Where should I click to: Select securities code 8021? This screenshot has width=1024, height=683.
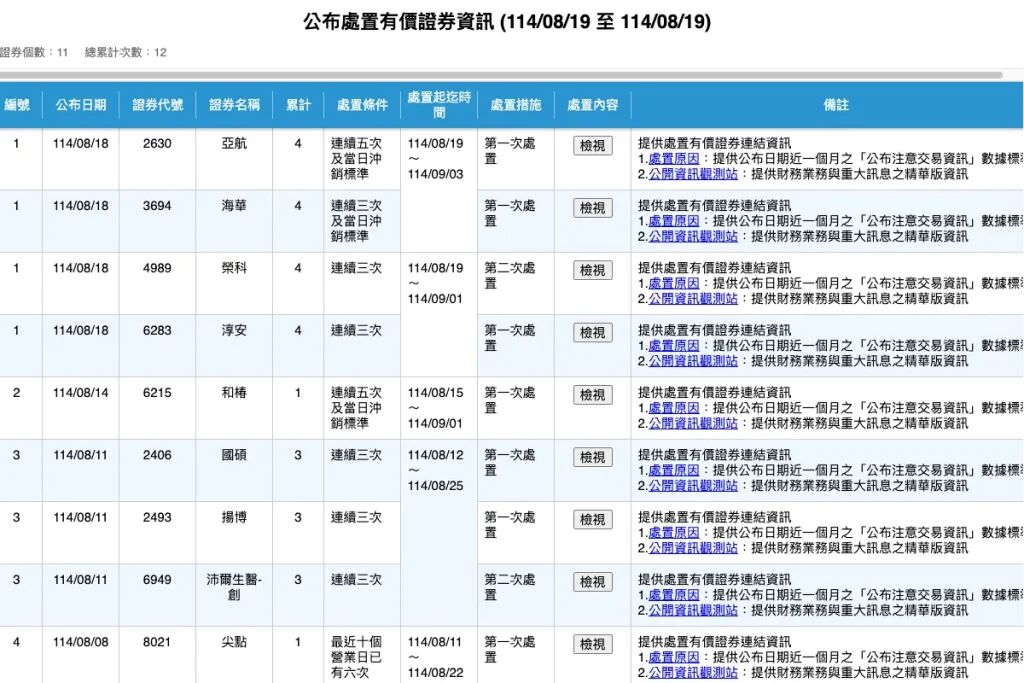coord(157,643)
